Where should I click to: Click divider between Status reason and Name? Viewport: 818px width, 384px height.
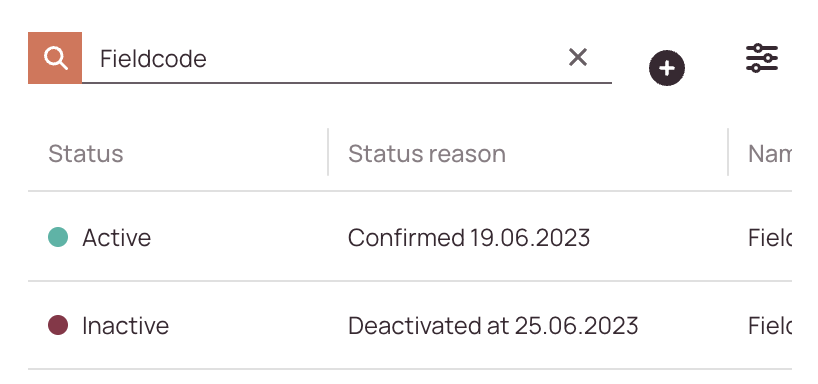(728, 152)
